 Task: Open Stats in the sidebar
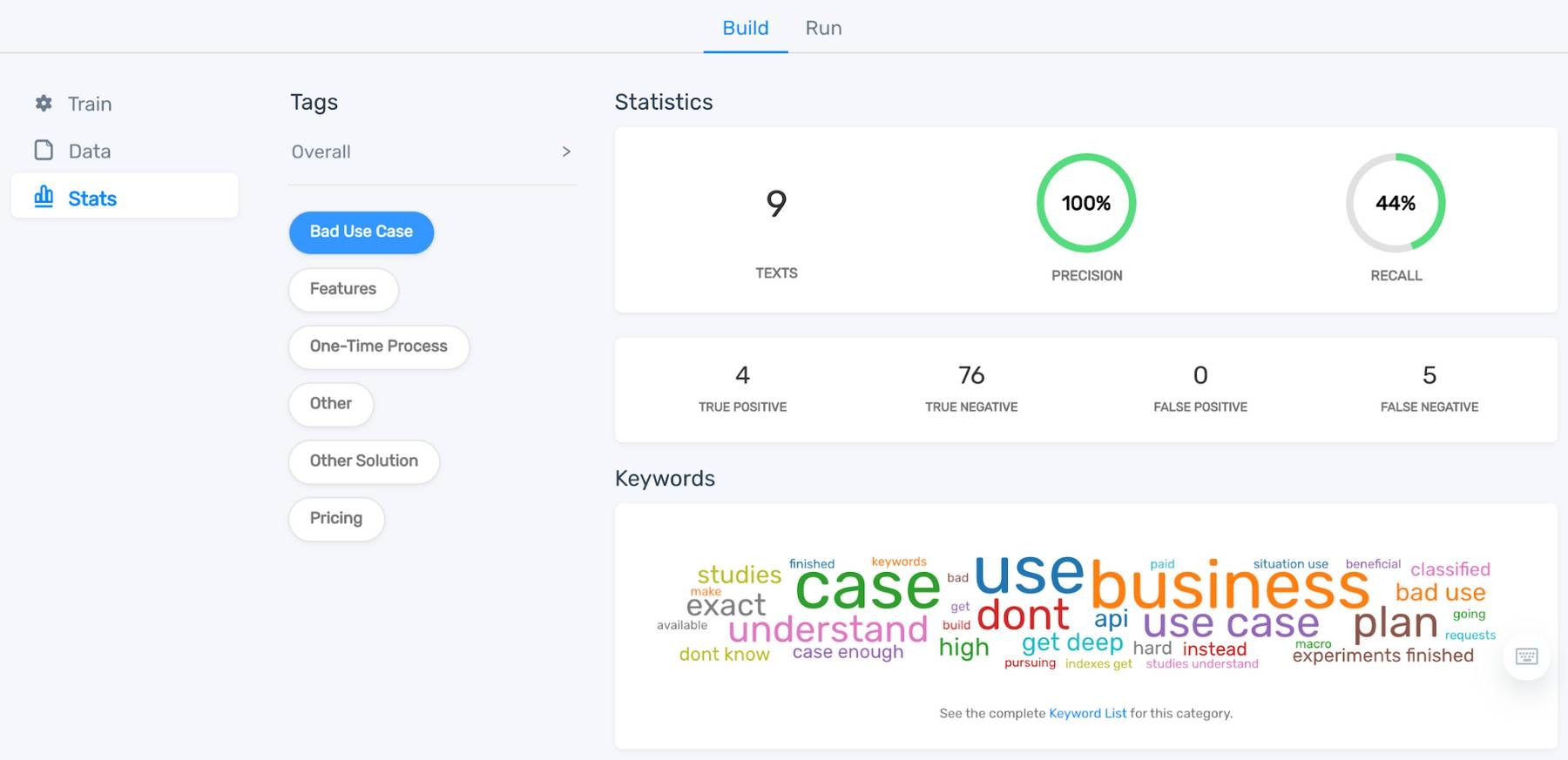point(125,198)
